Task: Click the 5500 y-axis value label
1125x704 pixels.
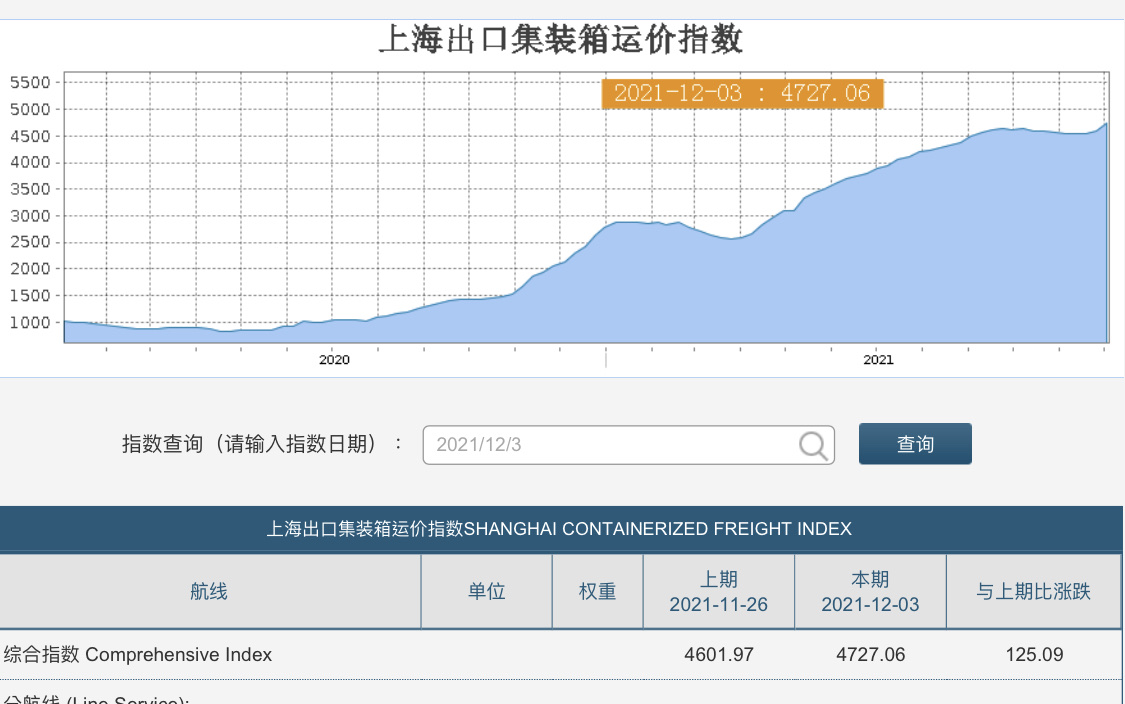Action: click(30, 82)
